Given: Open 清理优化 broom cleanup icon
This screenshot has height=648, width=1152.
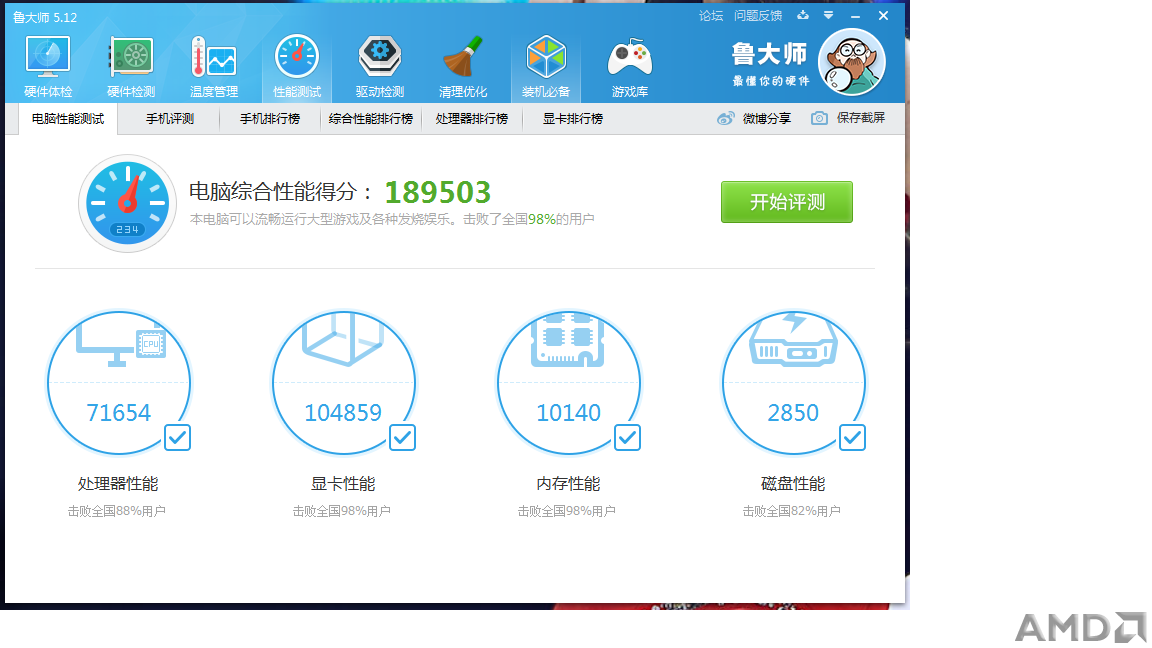Looking at the screenshot, I should [x=463, y=65].
